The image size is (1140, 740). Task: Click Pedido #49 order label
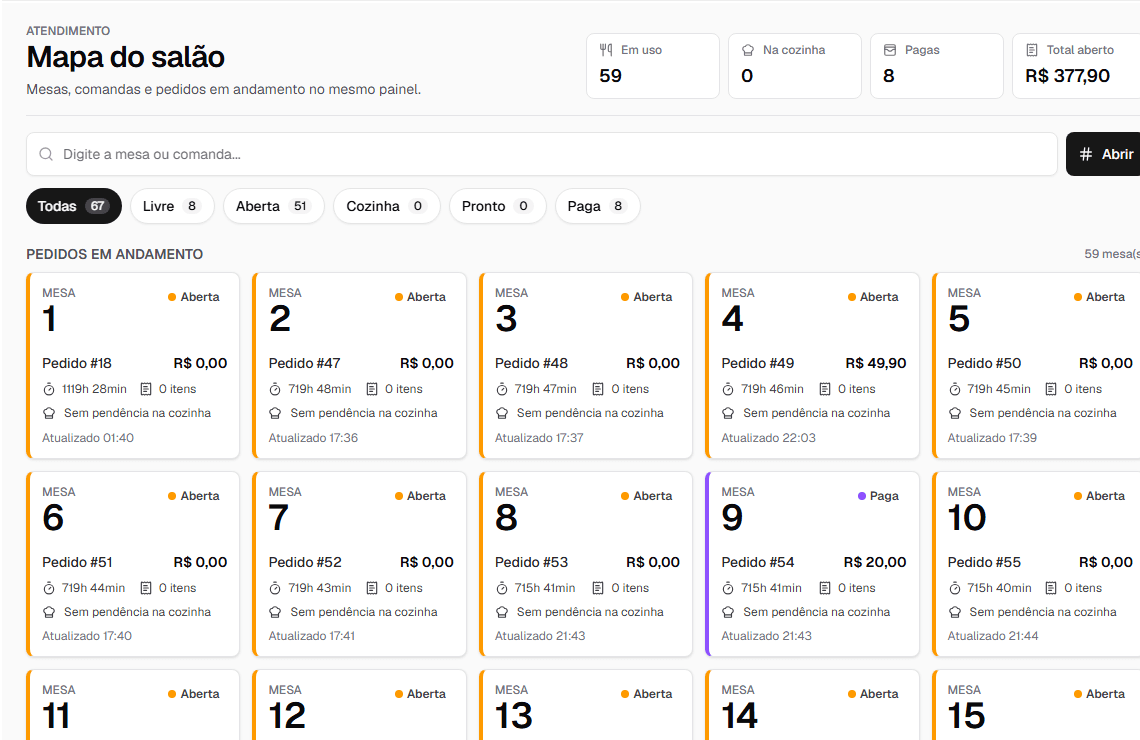[758, 363]
